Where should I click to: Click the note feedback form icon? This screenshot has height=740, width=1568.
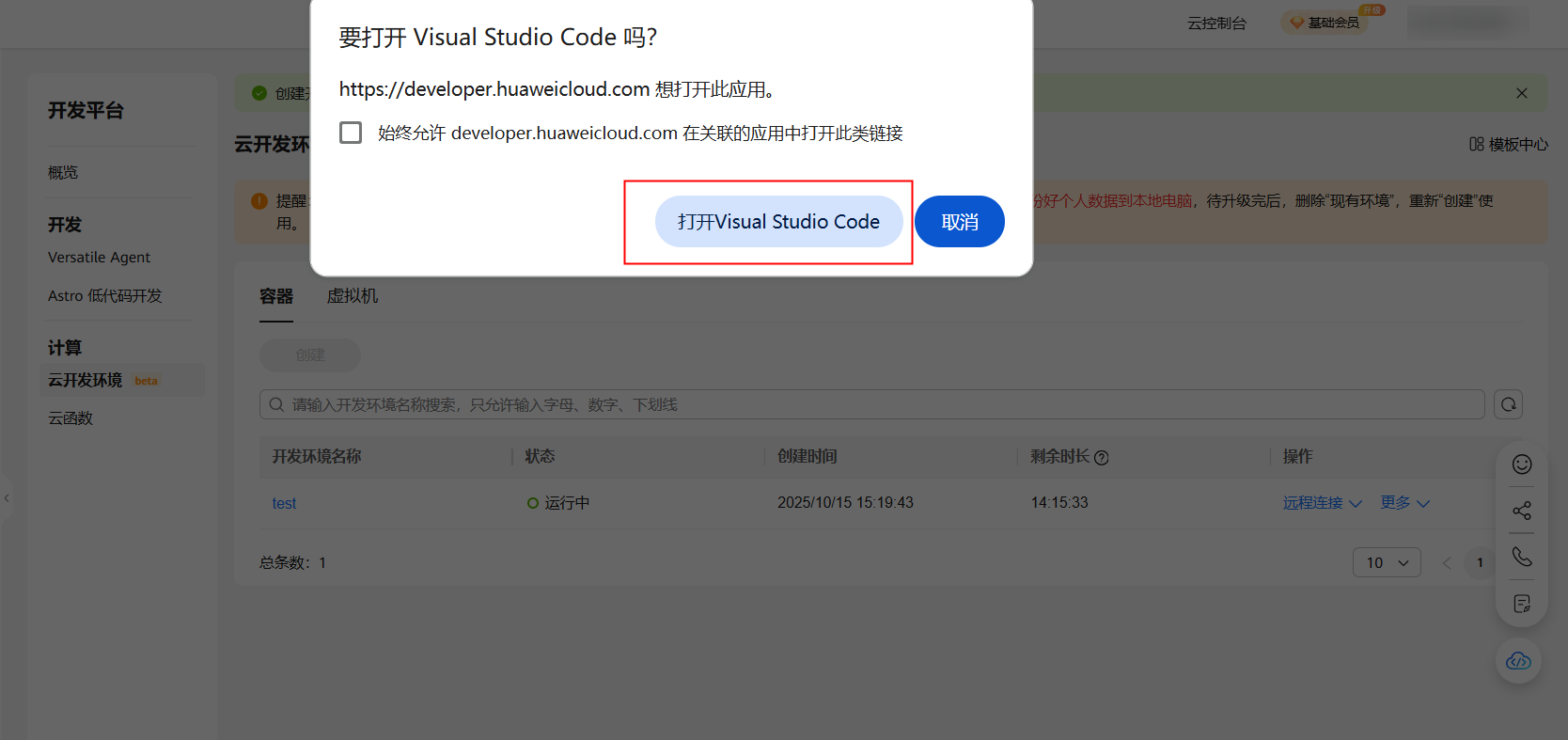coord(1522,604)
